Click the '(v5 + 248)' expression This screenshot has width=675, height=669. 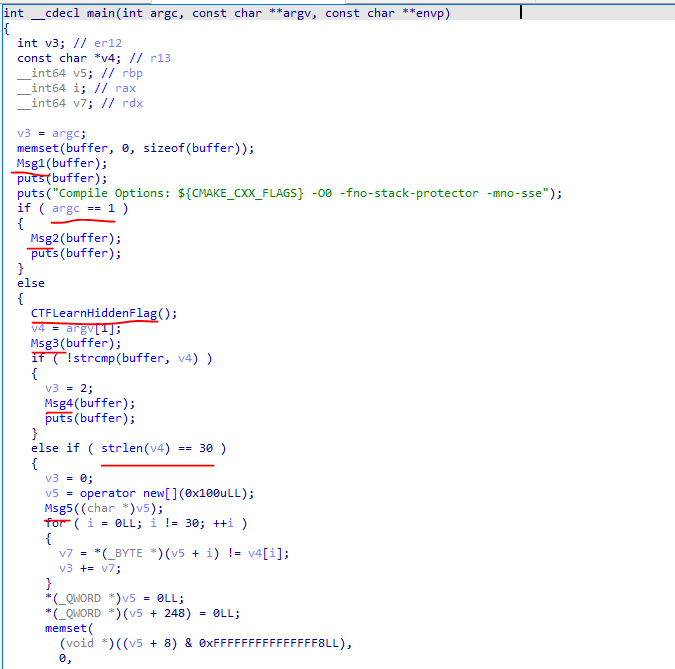coord(157,613)
